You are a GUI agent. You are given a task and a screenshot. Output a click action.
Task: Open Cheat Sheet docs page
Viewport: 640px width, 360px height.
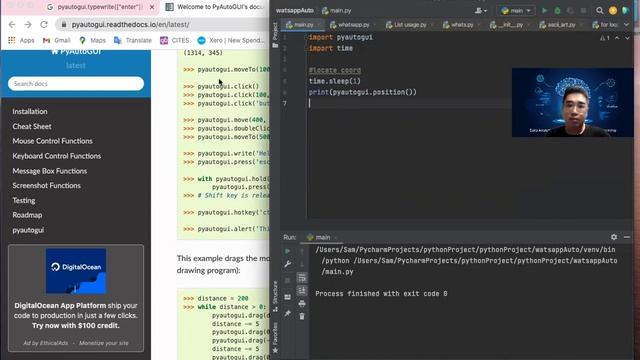point(32,127)
